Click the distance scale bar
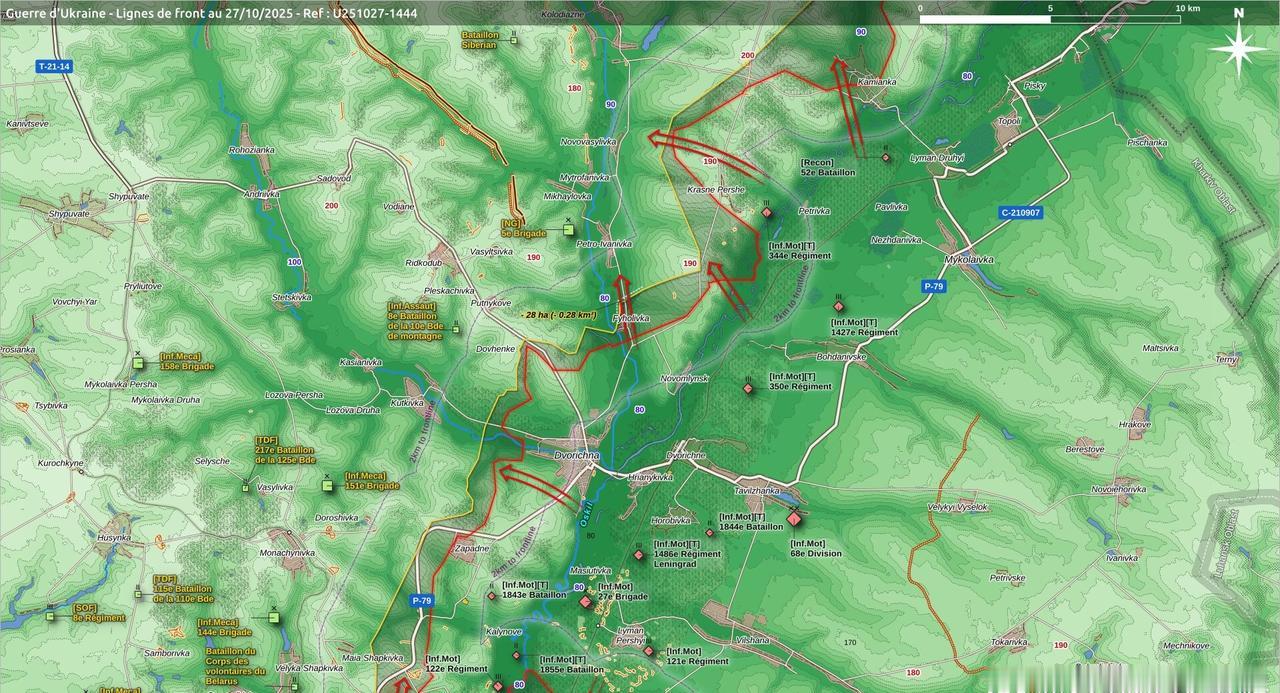 (1050, 19)
